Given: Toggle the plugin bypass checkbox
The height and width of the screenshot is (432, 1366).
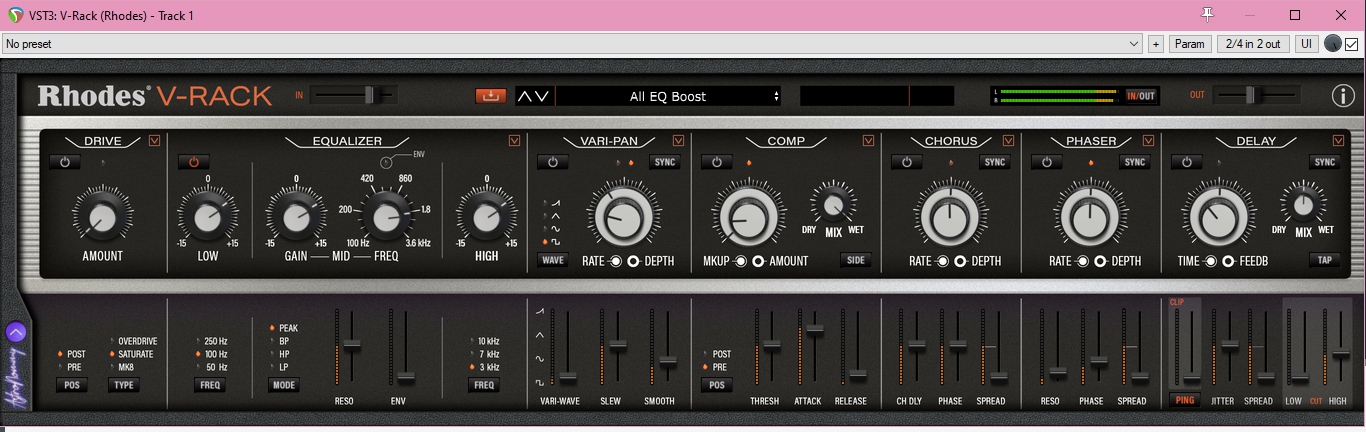Looking at the screenshot, I should (x=1352, y=44).
